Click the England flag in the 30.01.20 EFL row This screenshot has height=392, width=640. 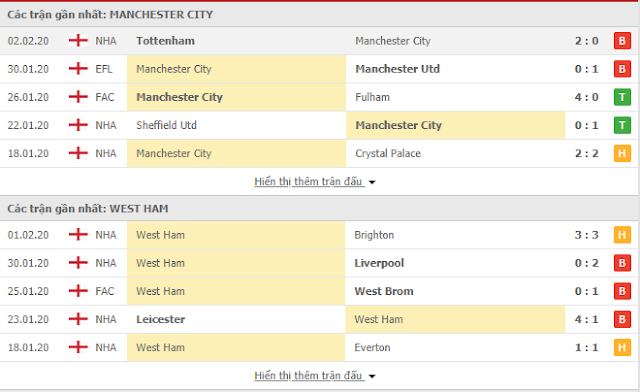click(78, 69)
